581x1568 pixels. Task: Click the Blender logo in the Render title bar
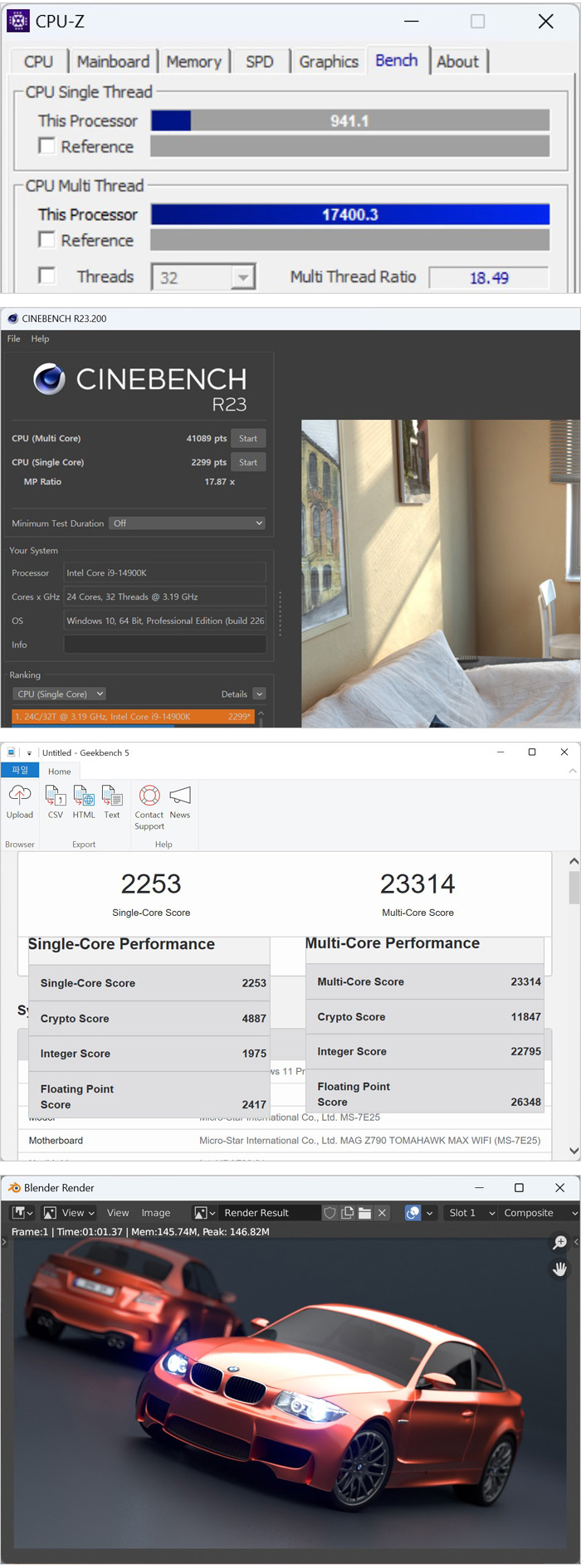[14, 1188]
